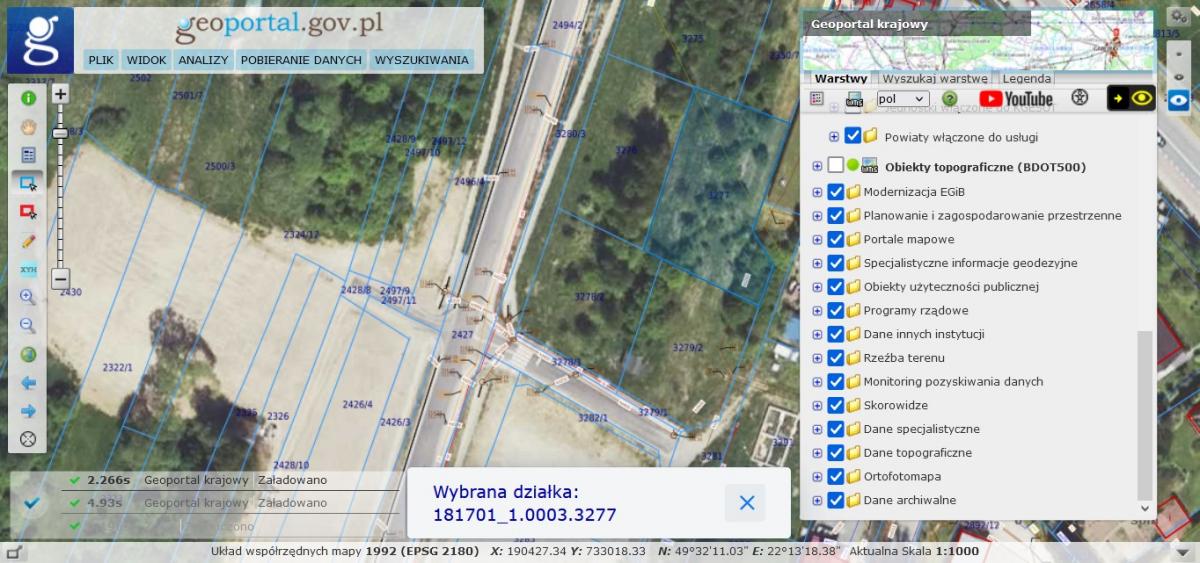Open the green question mark help
Viewport: 1200px width, 563px height.
[x=949, y=99]
